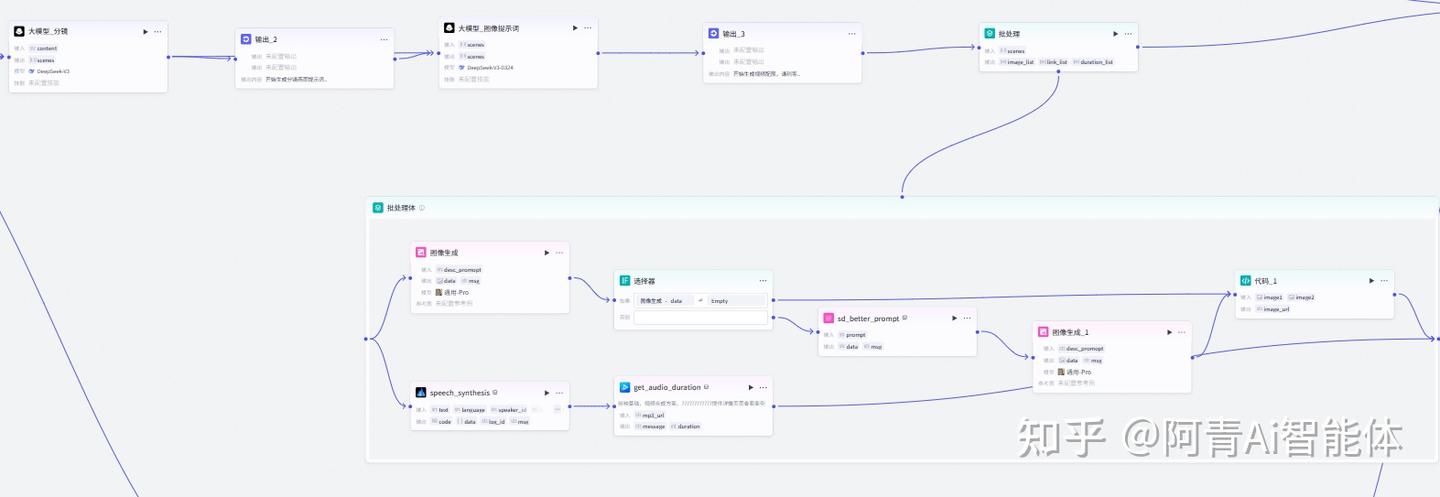Click the speech_synthesis node icon
Image resolution: width=1440 pixels, height=497 pixels.
(x=422, y=393)
